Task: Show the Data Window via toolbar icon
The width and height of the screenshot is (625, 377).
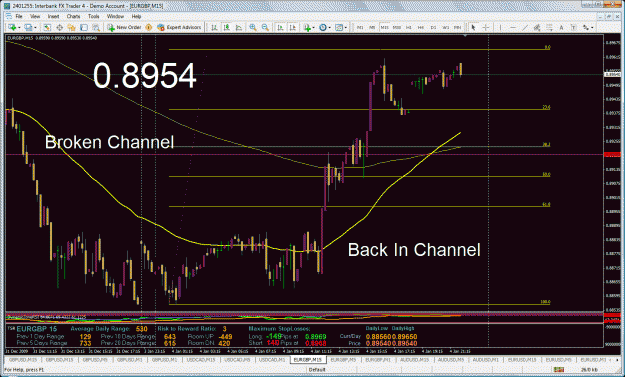Action: (x=59, y=27)
